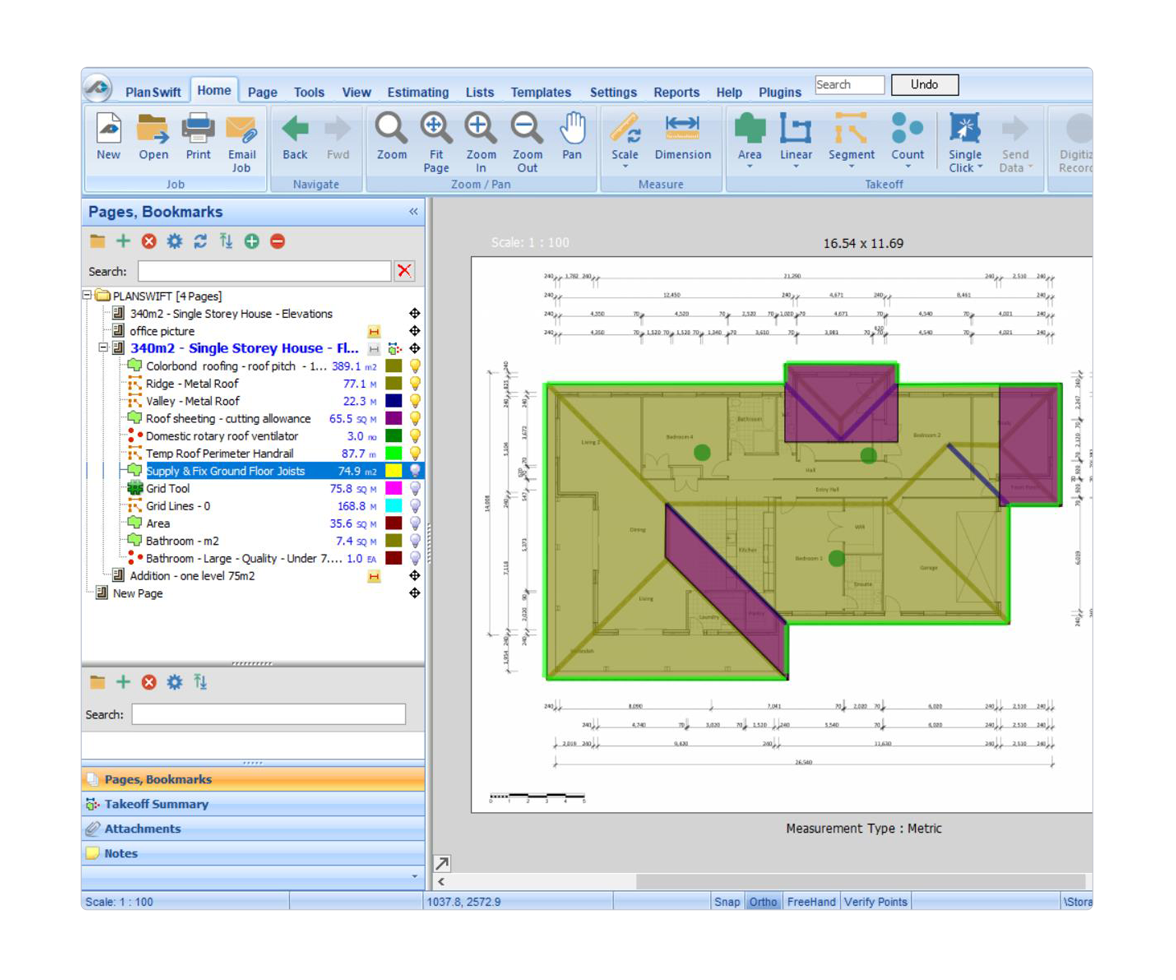Screen dimensions: 1176x980
Task: Click the magenta swatch for Grid Tool
Action: [394, 489]
